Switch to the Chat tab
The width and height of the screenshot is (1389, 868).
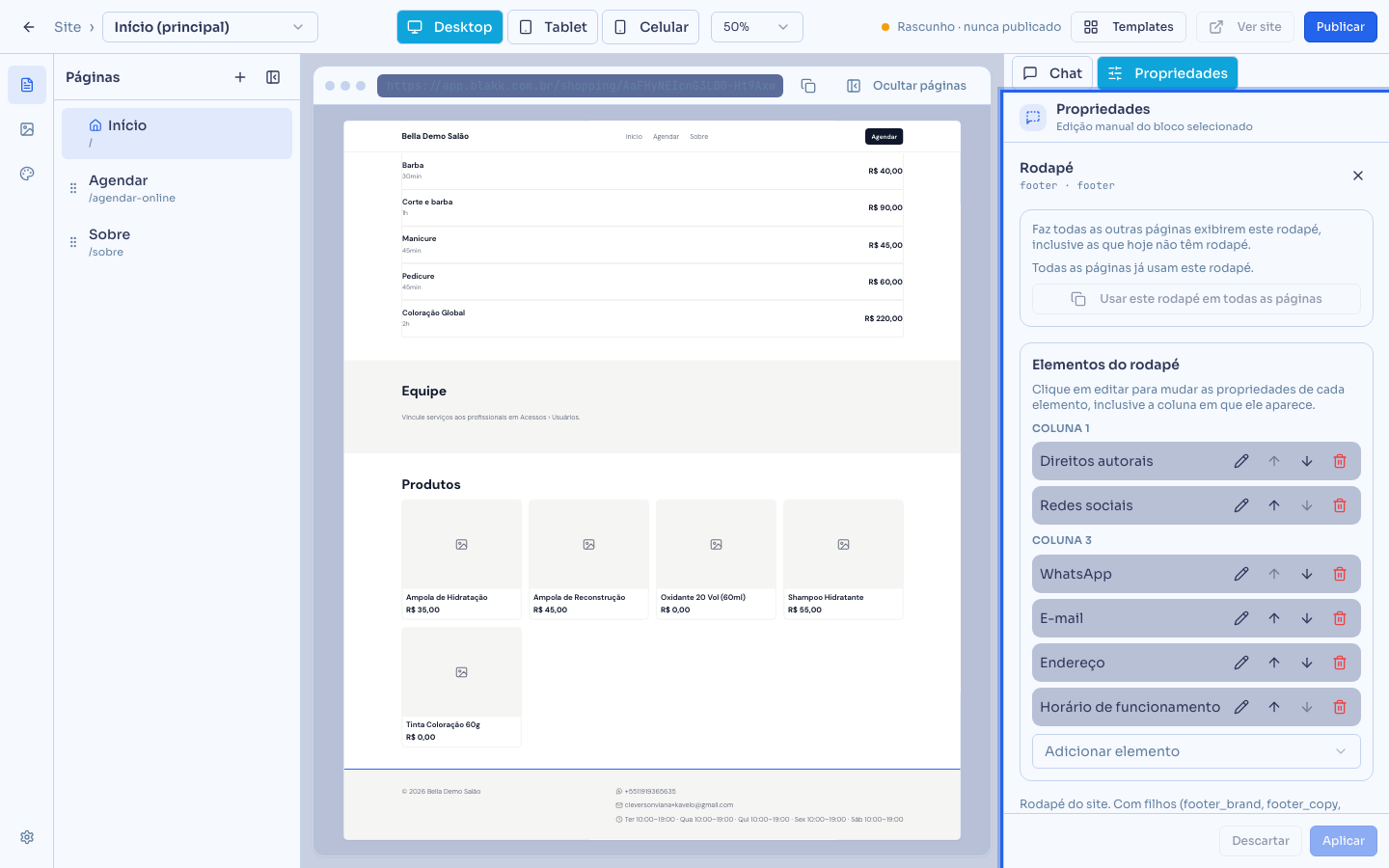pyautogui.click(x=1051, y=73)
